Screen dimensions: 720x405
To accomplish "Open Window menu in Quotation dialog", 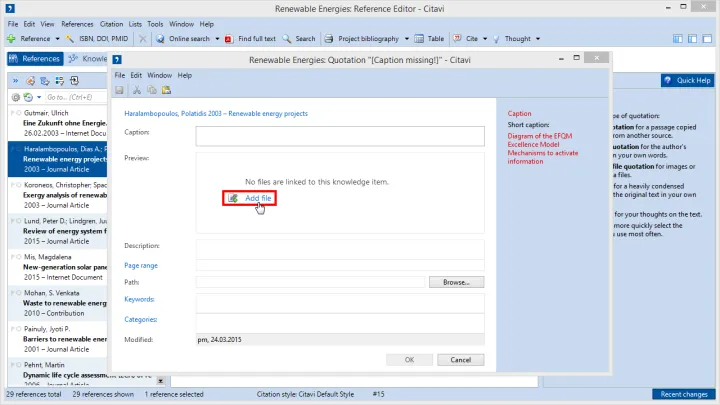I will pyautogui.click(x=159, y=75).
